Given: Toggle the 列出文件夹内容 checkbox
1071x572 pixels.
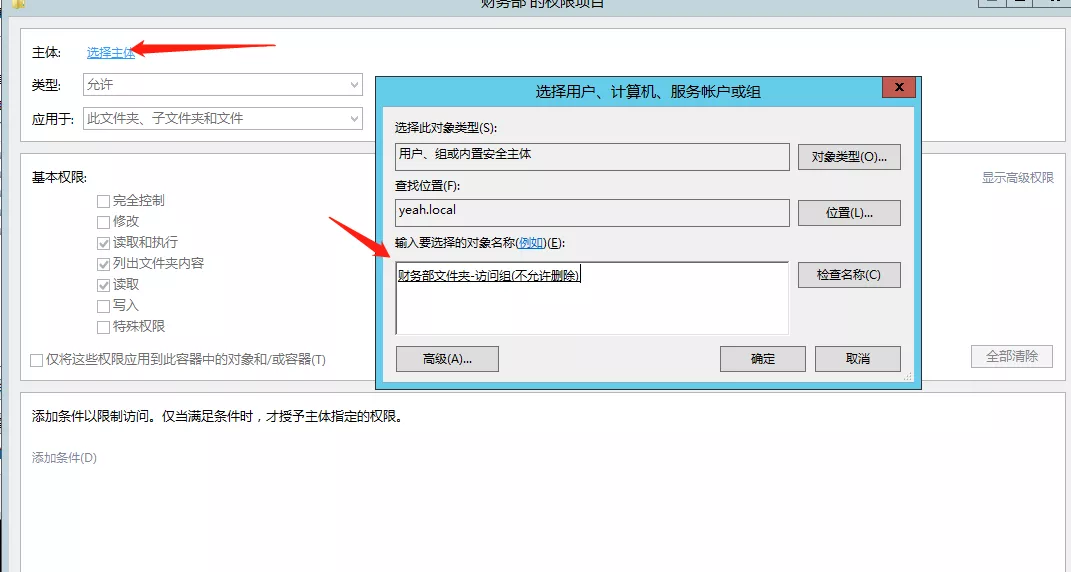Looking at the screenshot, I should pyautogui.click(x=103, y=263).
